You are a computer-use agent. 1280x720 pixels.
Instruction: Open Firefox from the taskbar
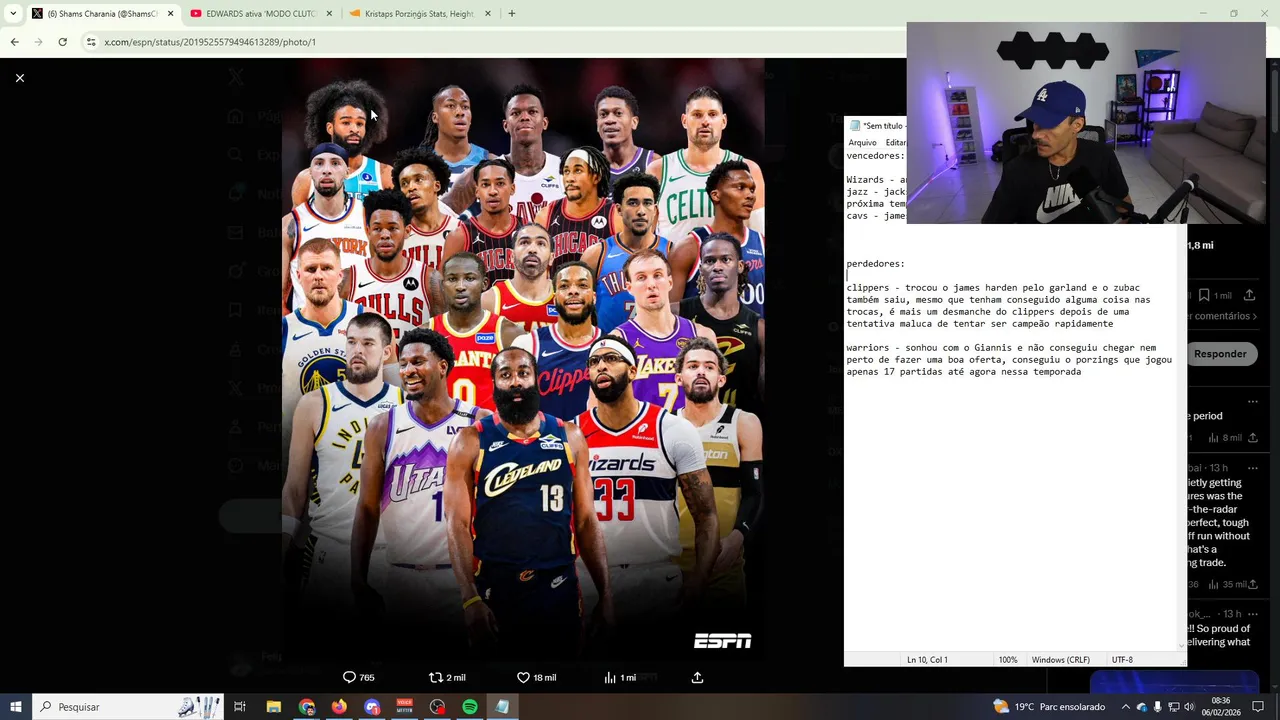click(x=339, y=707)
